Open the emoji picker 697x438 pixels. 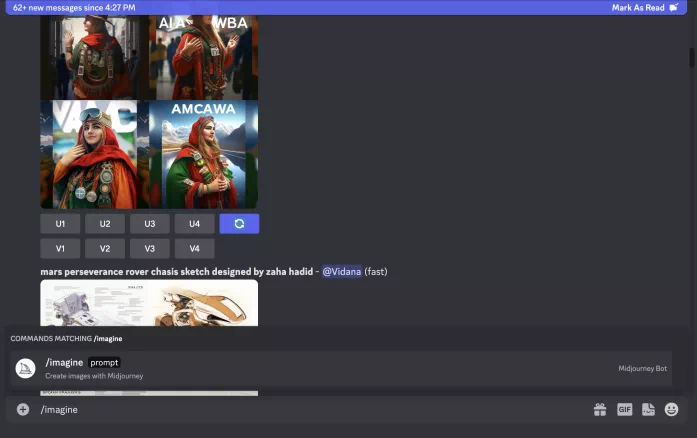click(x=672, y=409)
